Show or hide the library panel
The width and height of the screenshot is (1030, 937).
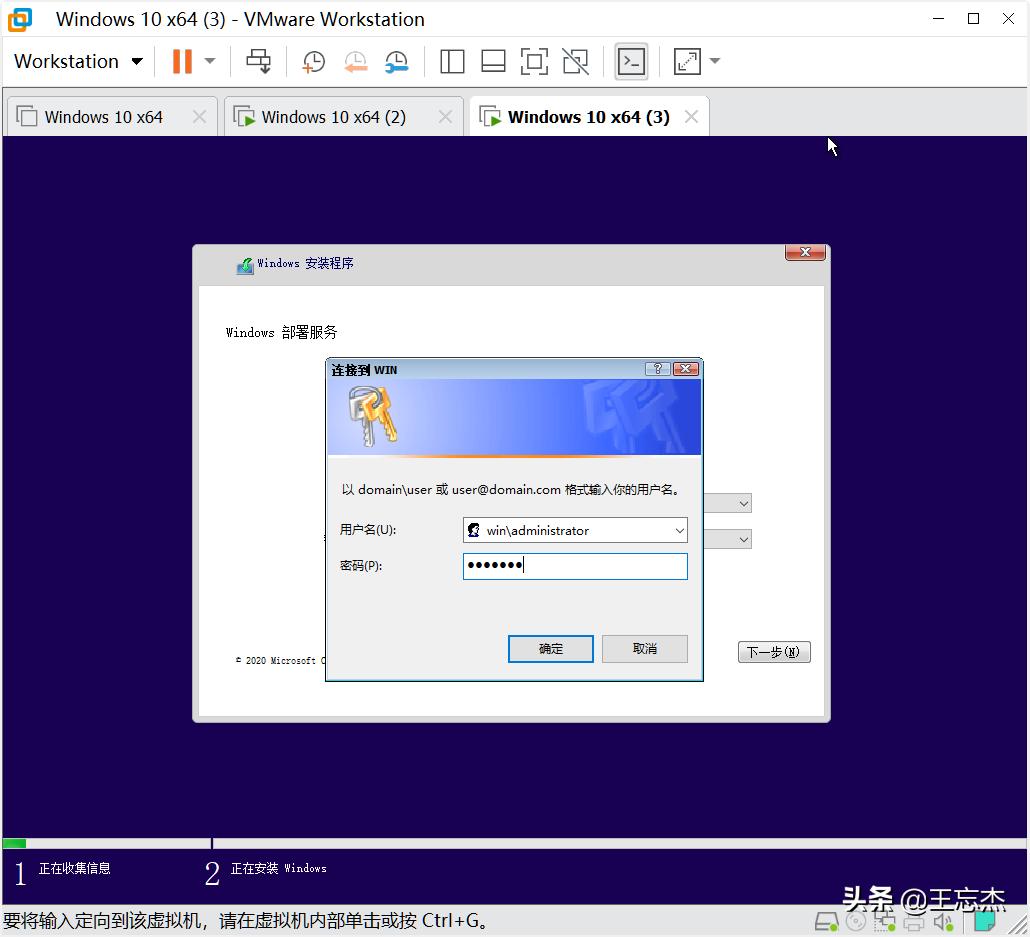[x=452, y=61]
